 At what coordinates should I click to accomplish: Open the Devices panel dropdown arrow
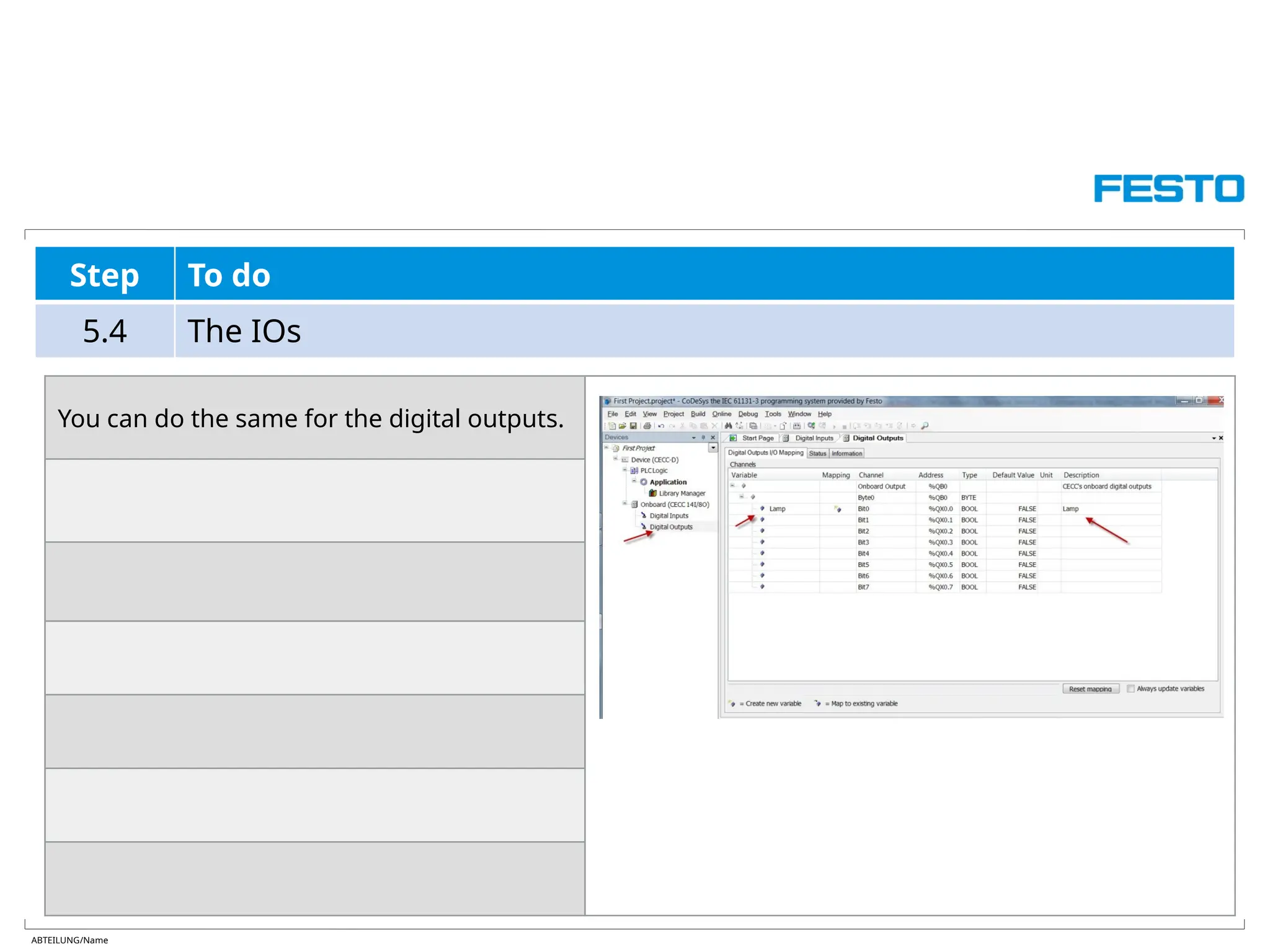pos(694,438)
